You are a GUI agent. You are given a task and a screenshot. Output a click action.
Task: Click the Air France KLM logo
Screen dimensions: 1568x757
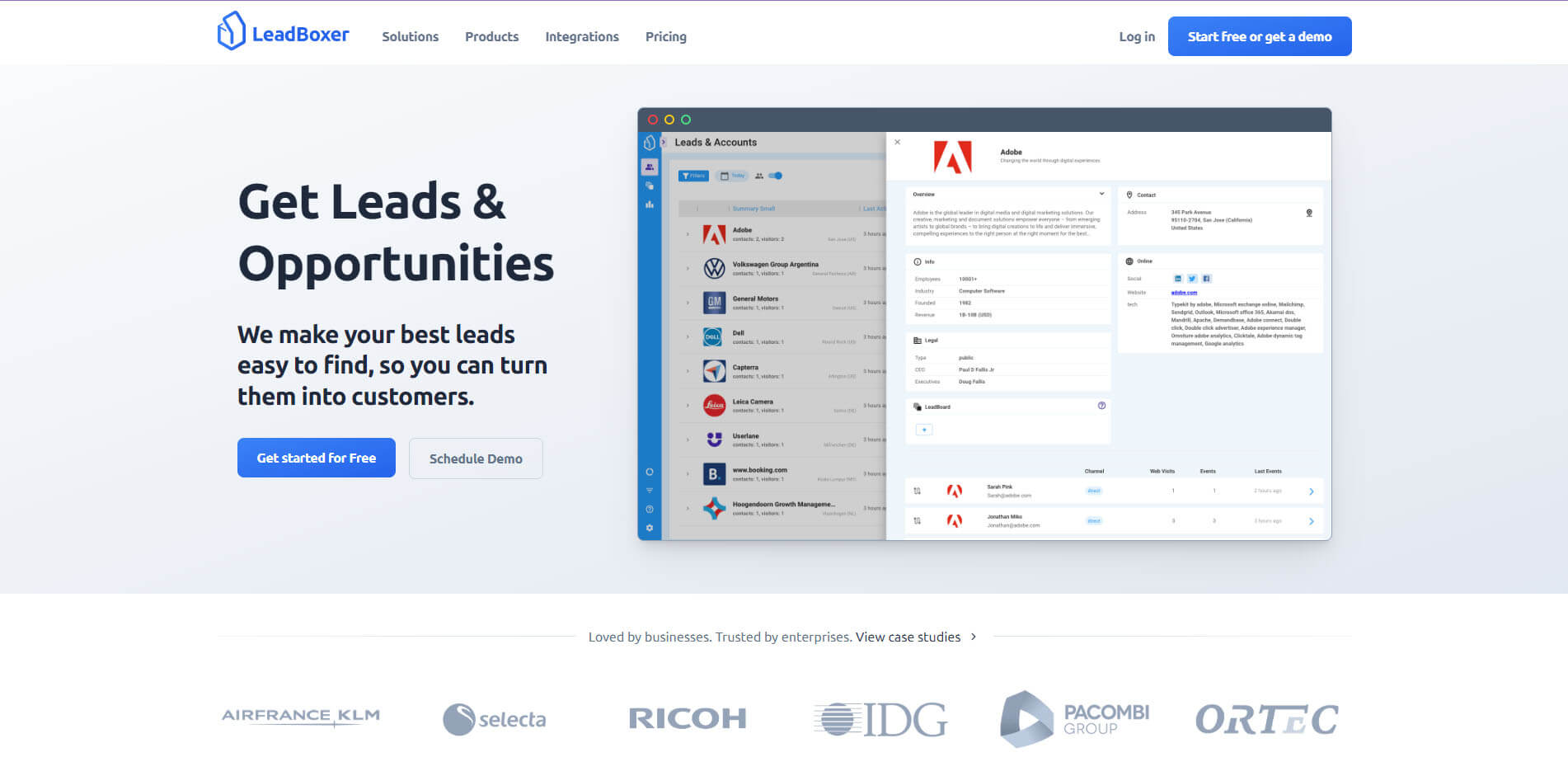(x=301, y=717)
